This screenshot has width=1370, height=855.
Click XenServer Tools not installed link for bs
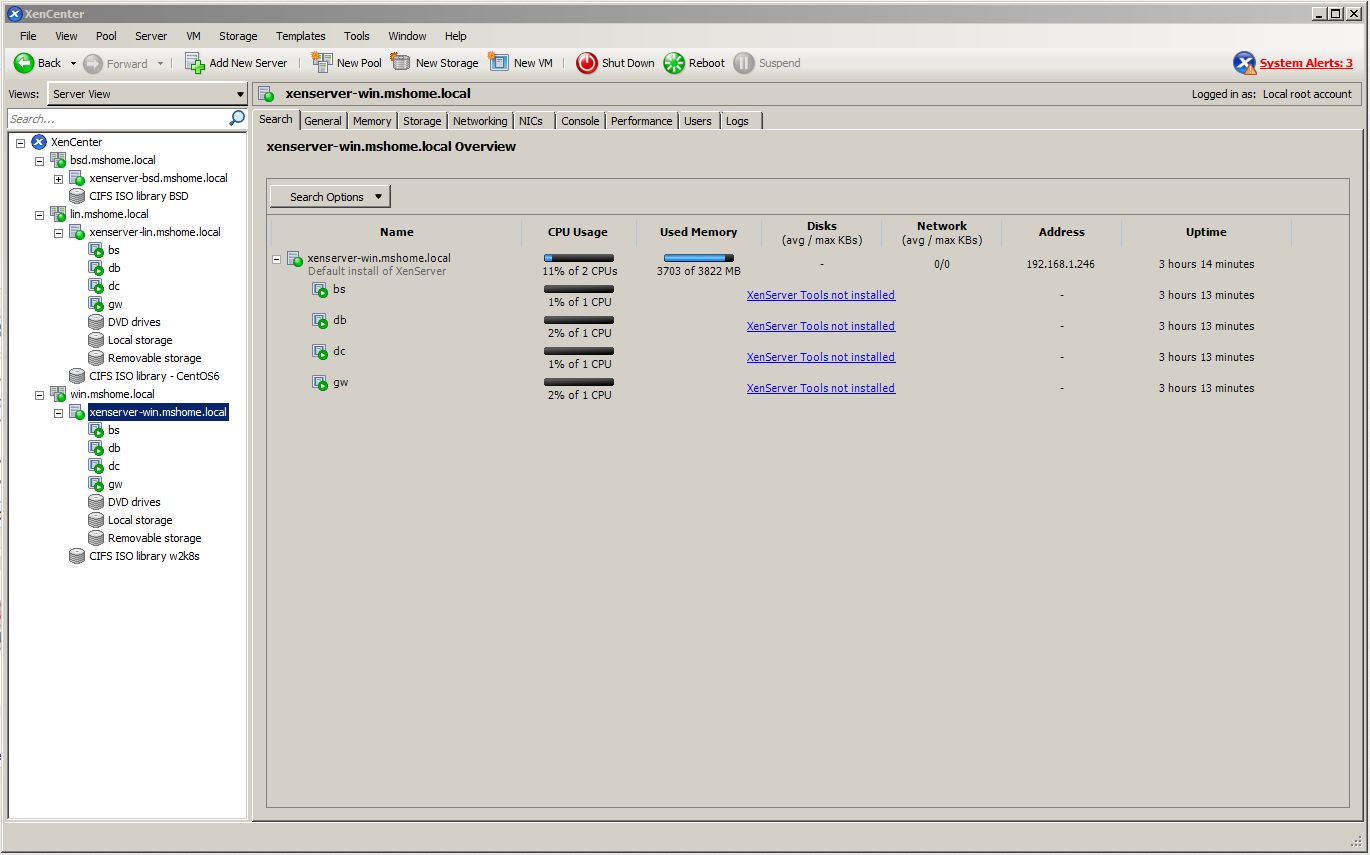pyautogui.click(x=820, y=295)
